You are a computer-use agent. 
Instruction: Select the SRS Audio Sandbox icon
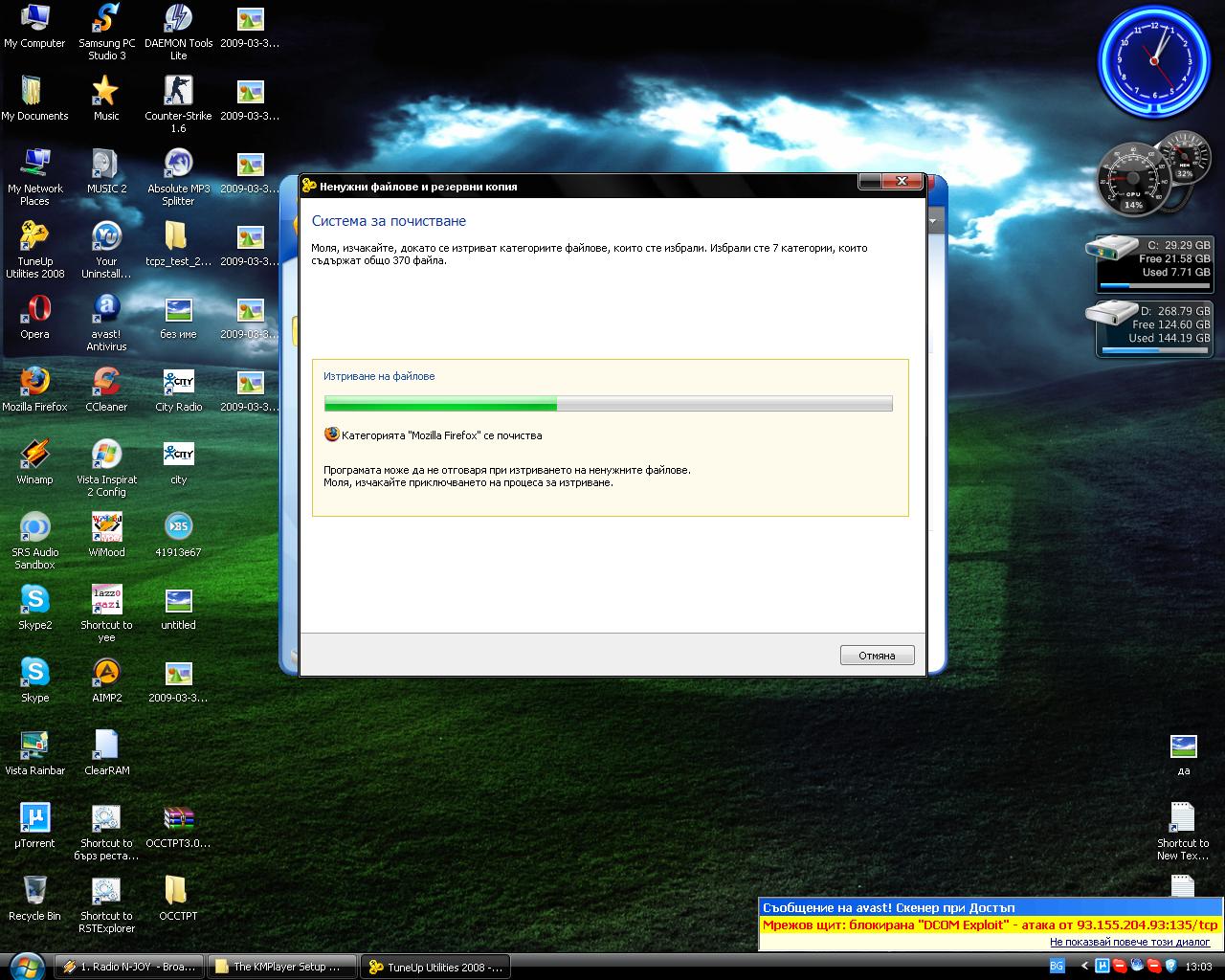(x=34, y=541)
